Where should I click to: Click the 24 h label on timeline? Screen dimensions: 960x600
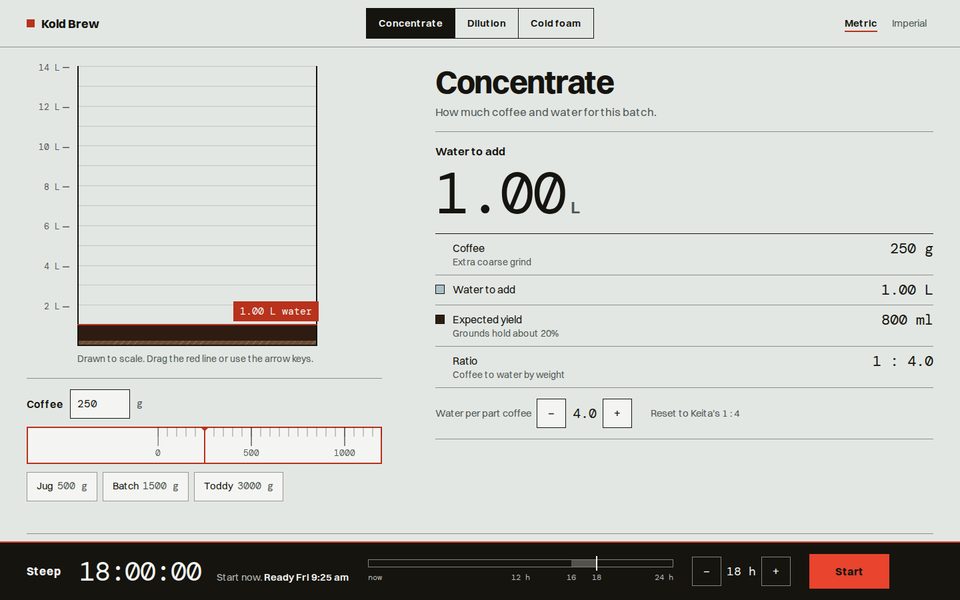coord(664,577)
